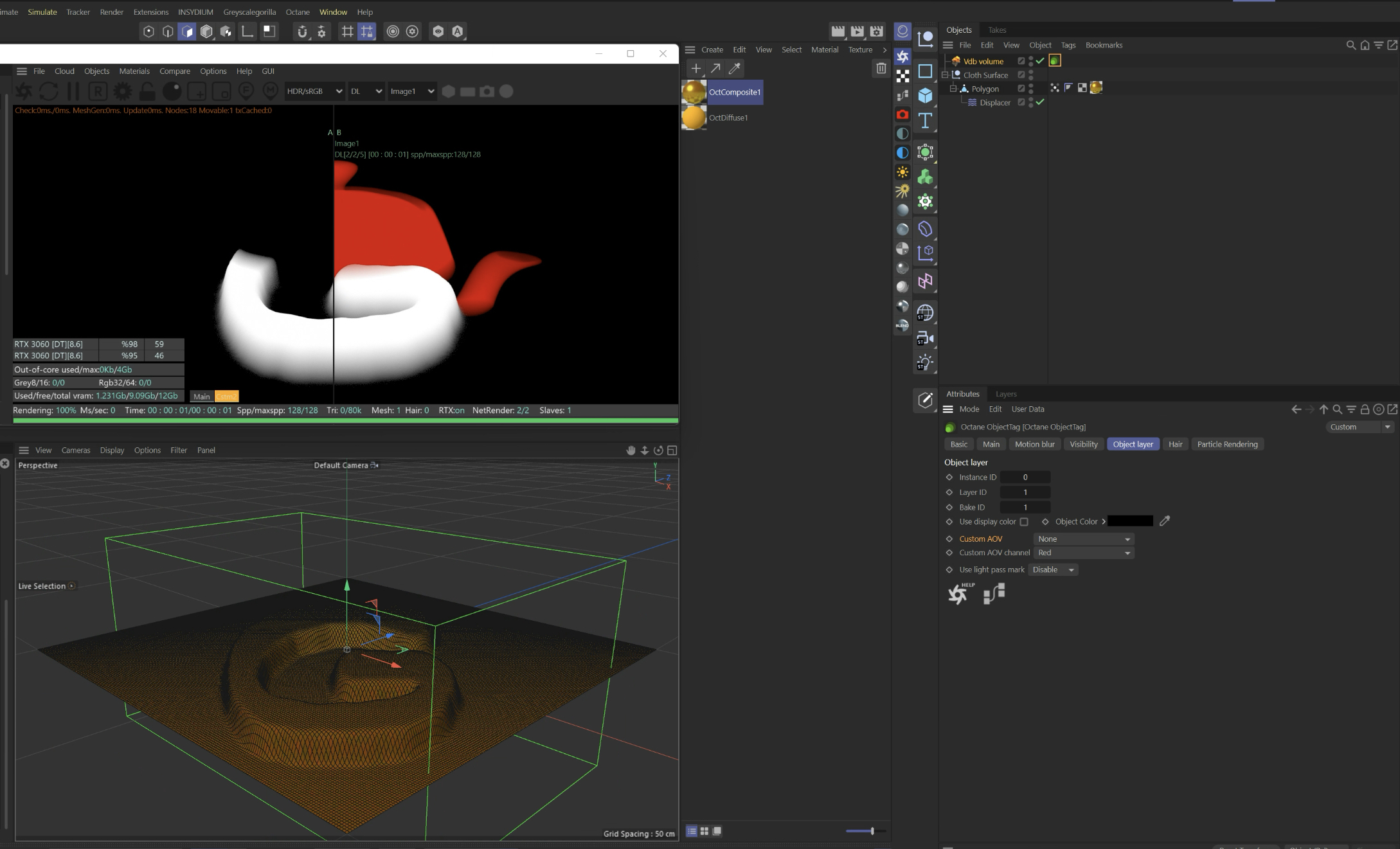1400x849 pixels.
Task: Open the Custom AOV dropdown
Action: coord(1083,539)
